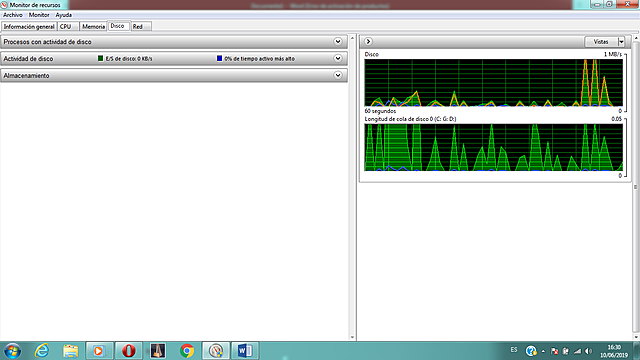Image resolution: width=640 pixels, height=360 pixels.
Task: Select the Disco tab
Action: 118,26
